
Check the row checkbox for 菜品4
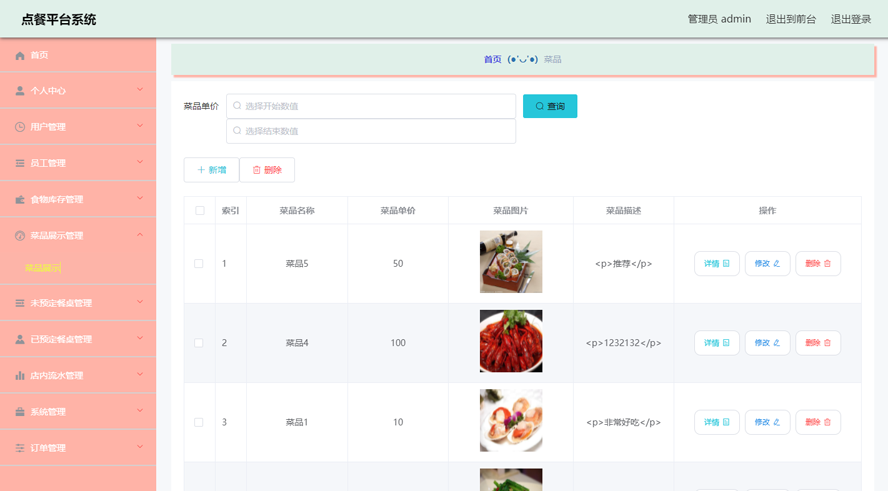pyautogui.click(x=199, y=343)
